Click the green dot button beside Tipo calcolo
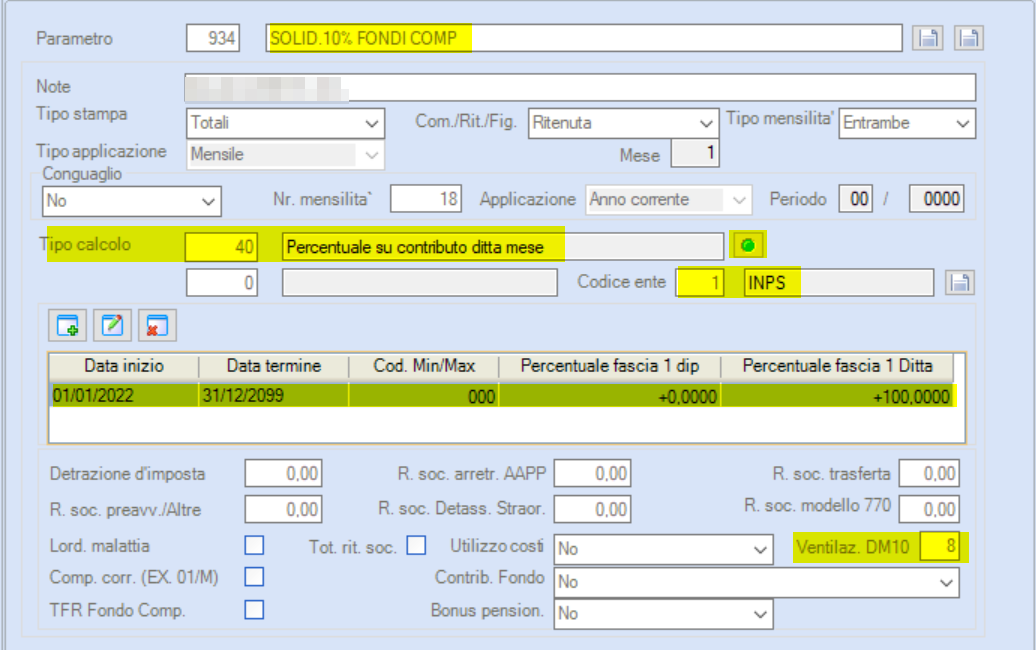 tap(747, 246)
